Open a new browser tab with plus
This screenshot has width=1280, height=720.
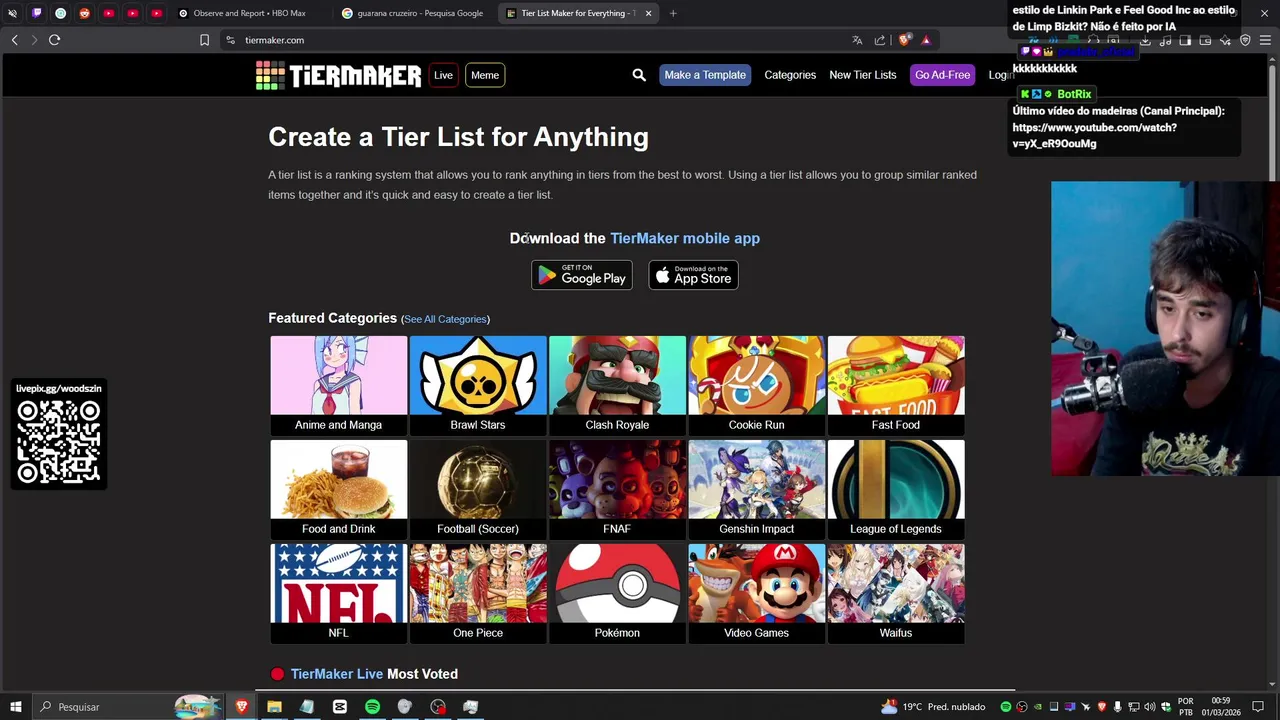(x=673, y=13)
